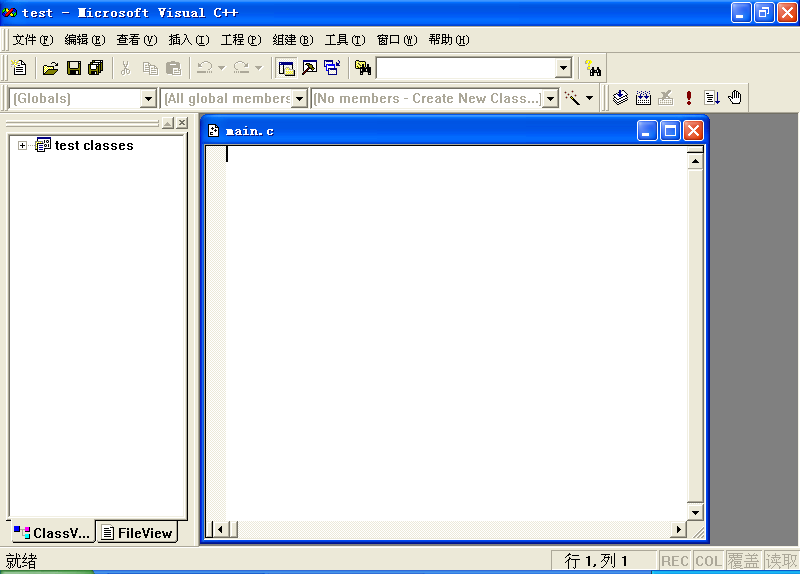The height and width of the screenshot is (574, 800).
Task: Execute program with the red exclamation icon
Action: (689, 98)
